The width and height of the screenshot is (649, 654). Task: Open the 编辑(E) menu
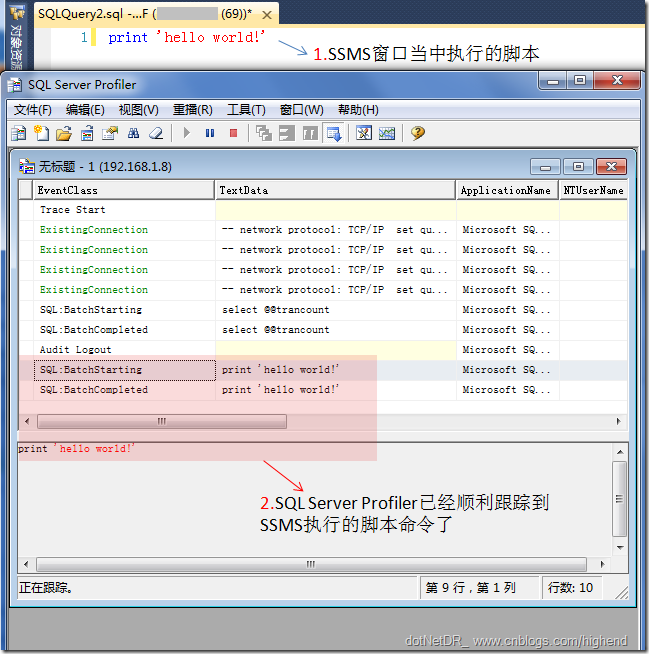(x=85, y=110)
